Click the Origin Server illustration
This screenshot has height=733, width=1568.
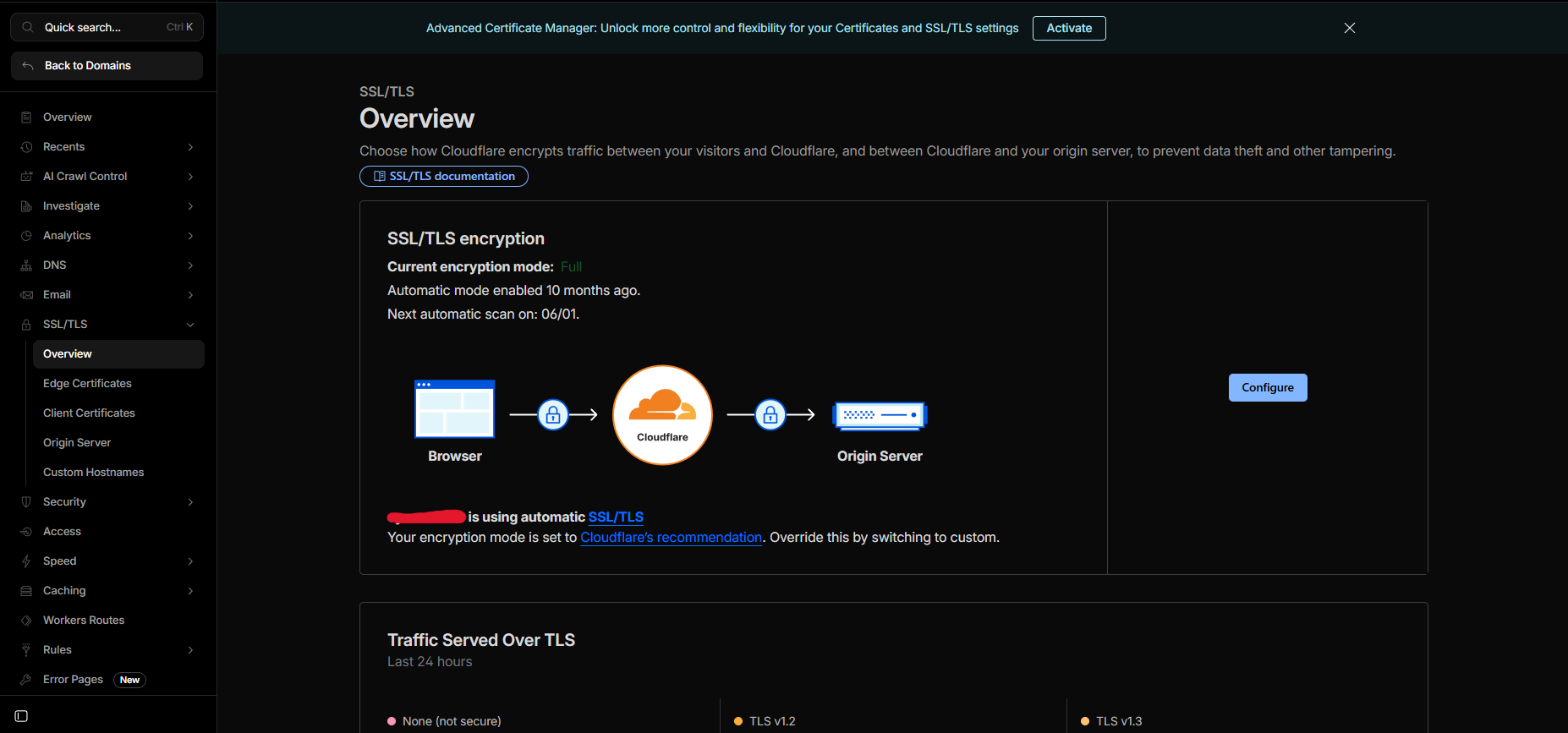pyautogui.click(x=880, y=415)
